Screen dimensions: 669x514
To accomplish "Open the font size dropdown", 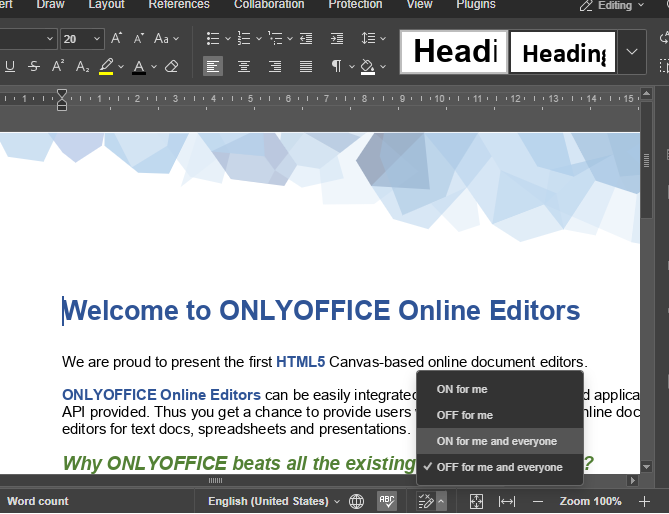I will (97, 39).
